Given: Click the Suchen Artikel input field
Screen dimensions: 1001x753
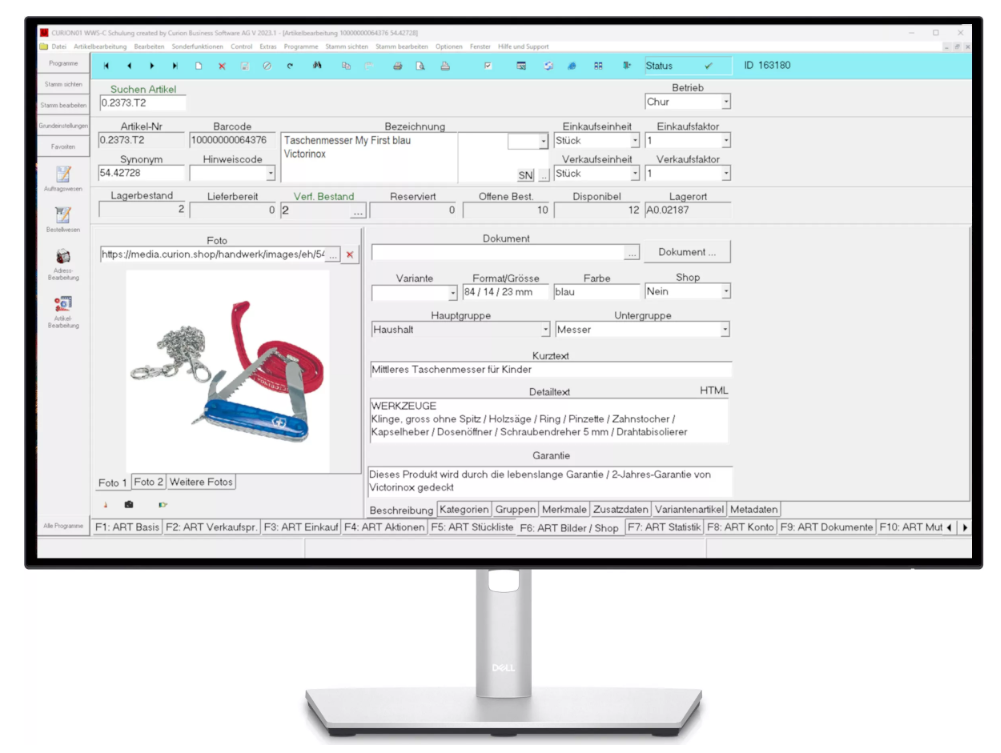Looking at the screenshot, I should coord(142,102).
